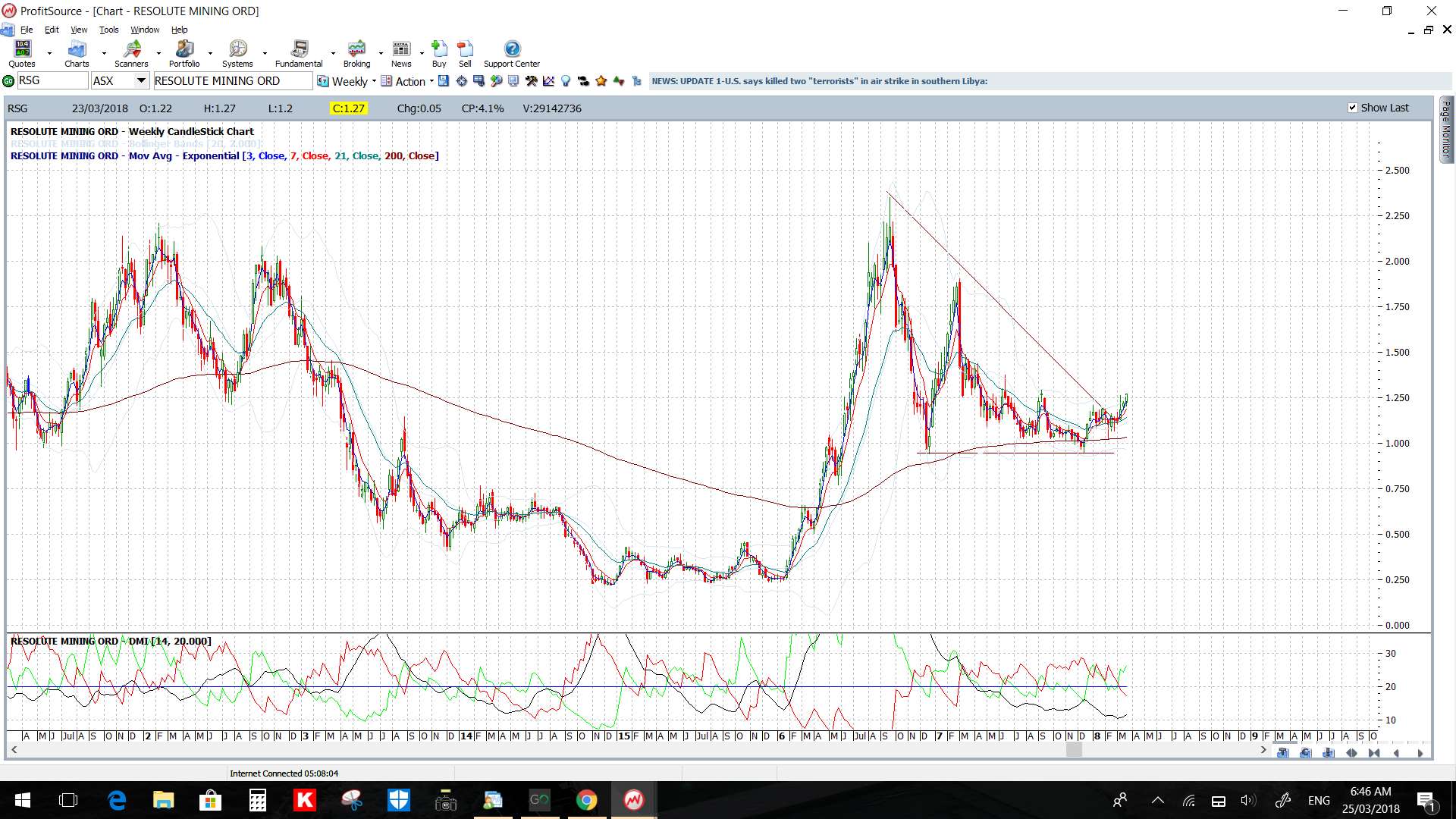
Task: Click the save floppy-disk chart icon
Action: pyautogui.click(x=444, y=81)
